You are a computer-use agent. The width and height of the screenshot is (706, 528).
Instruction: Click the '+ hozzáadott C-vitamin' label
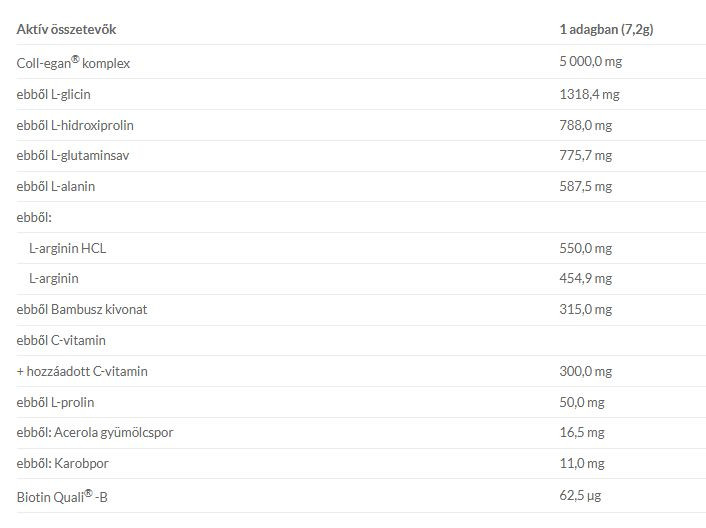pos(82,371)
